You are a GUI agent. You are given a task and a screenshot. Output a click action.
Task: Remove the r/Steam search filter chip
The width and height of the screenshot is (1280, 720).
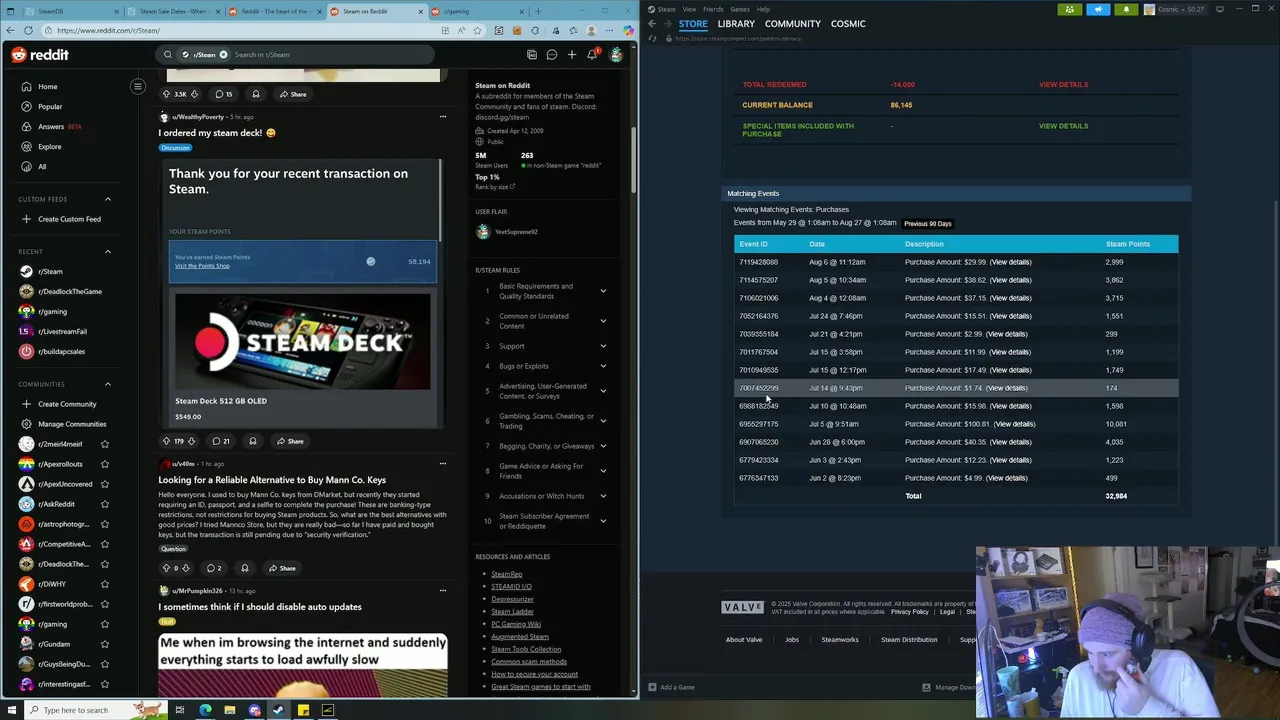[x=223, y=55]
